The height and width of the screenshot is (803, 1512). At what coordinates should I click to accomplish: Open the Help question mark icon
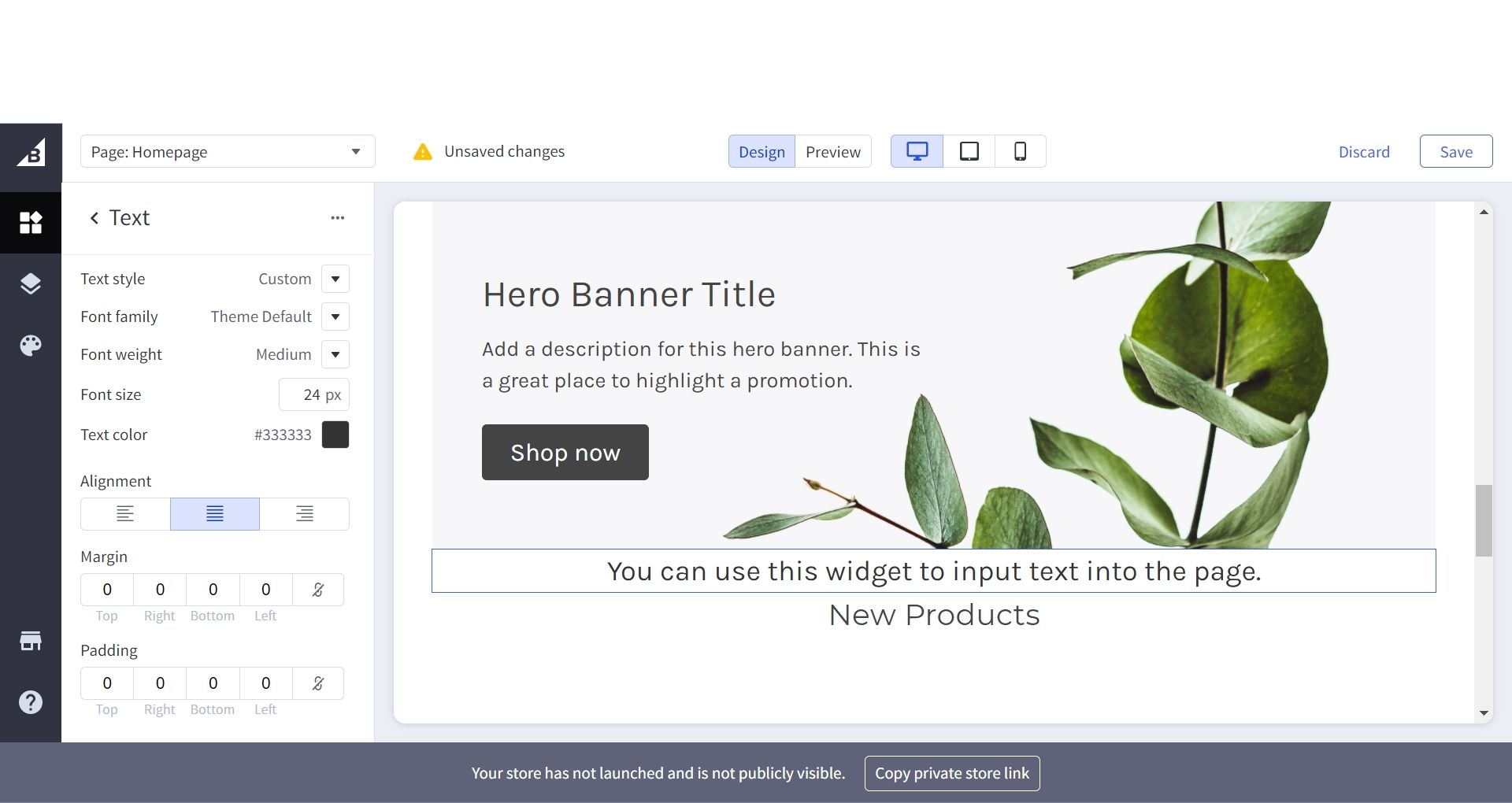(31, 702)
